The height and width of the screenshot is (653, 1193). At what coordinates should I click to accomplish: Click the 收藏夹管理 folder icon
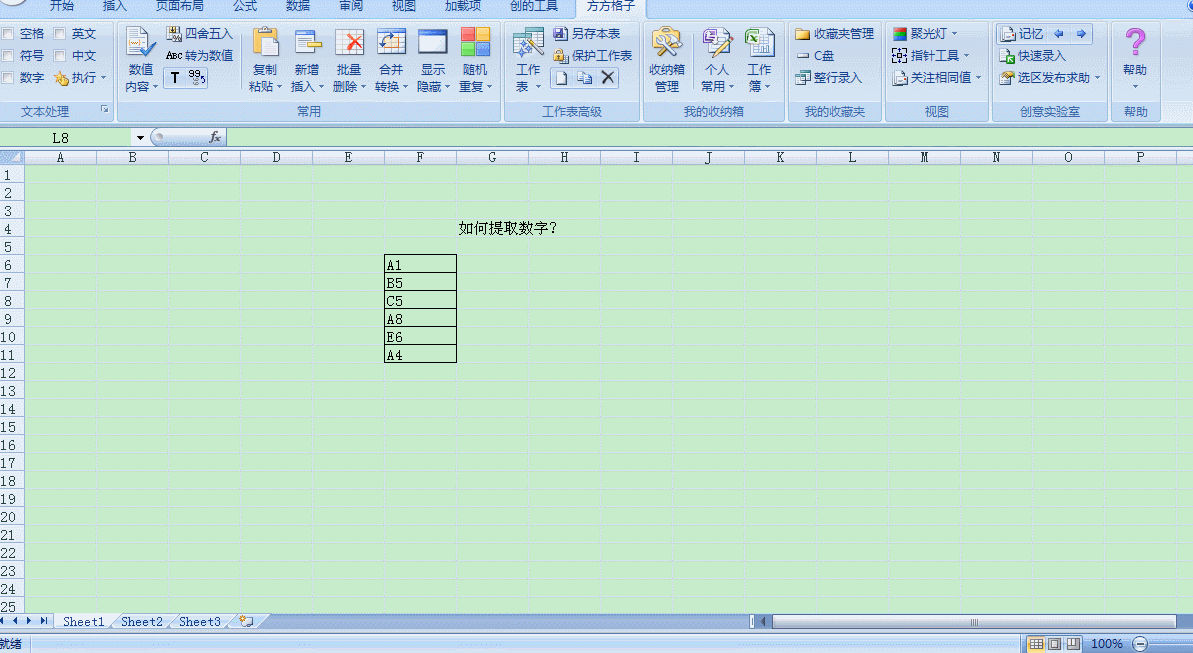(802, 34)
